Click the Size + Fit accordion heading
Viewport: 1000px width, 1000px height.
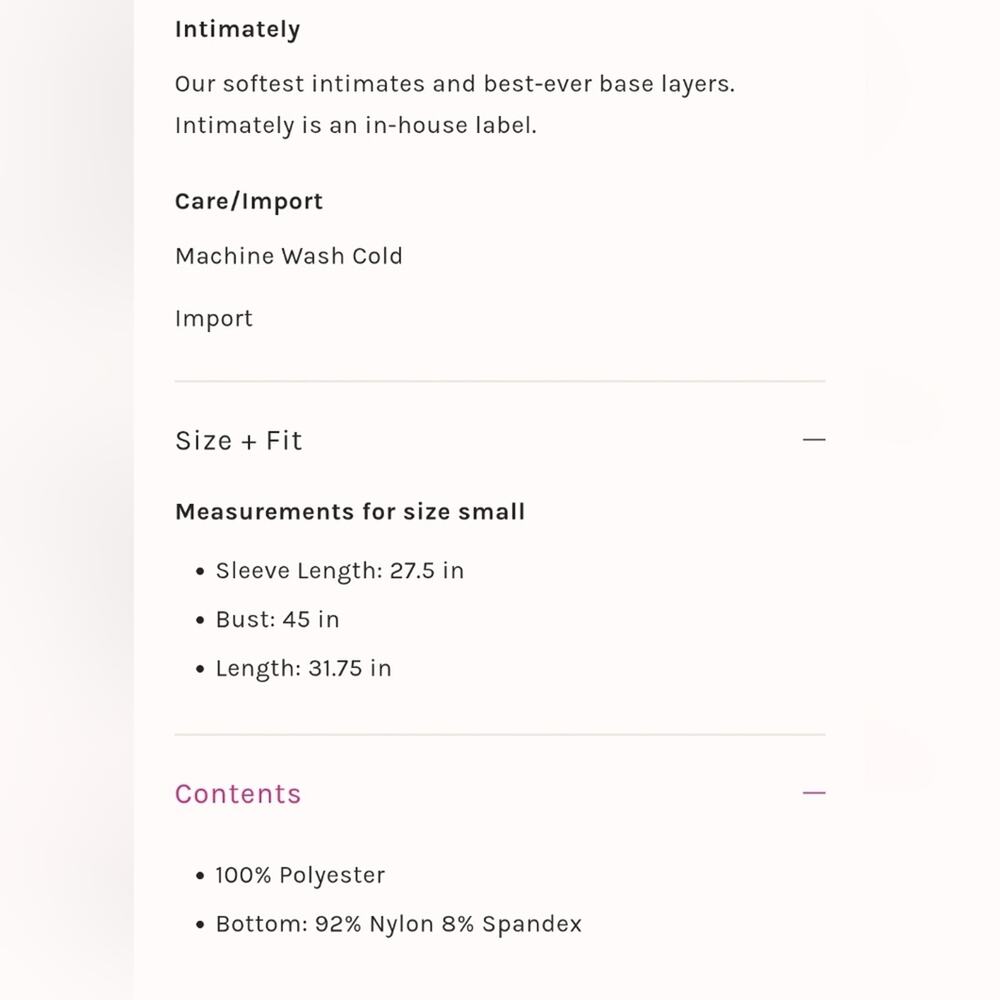click(x=239, y=441)
